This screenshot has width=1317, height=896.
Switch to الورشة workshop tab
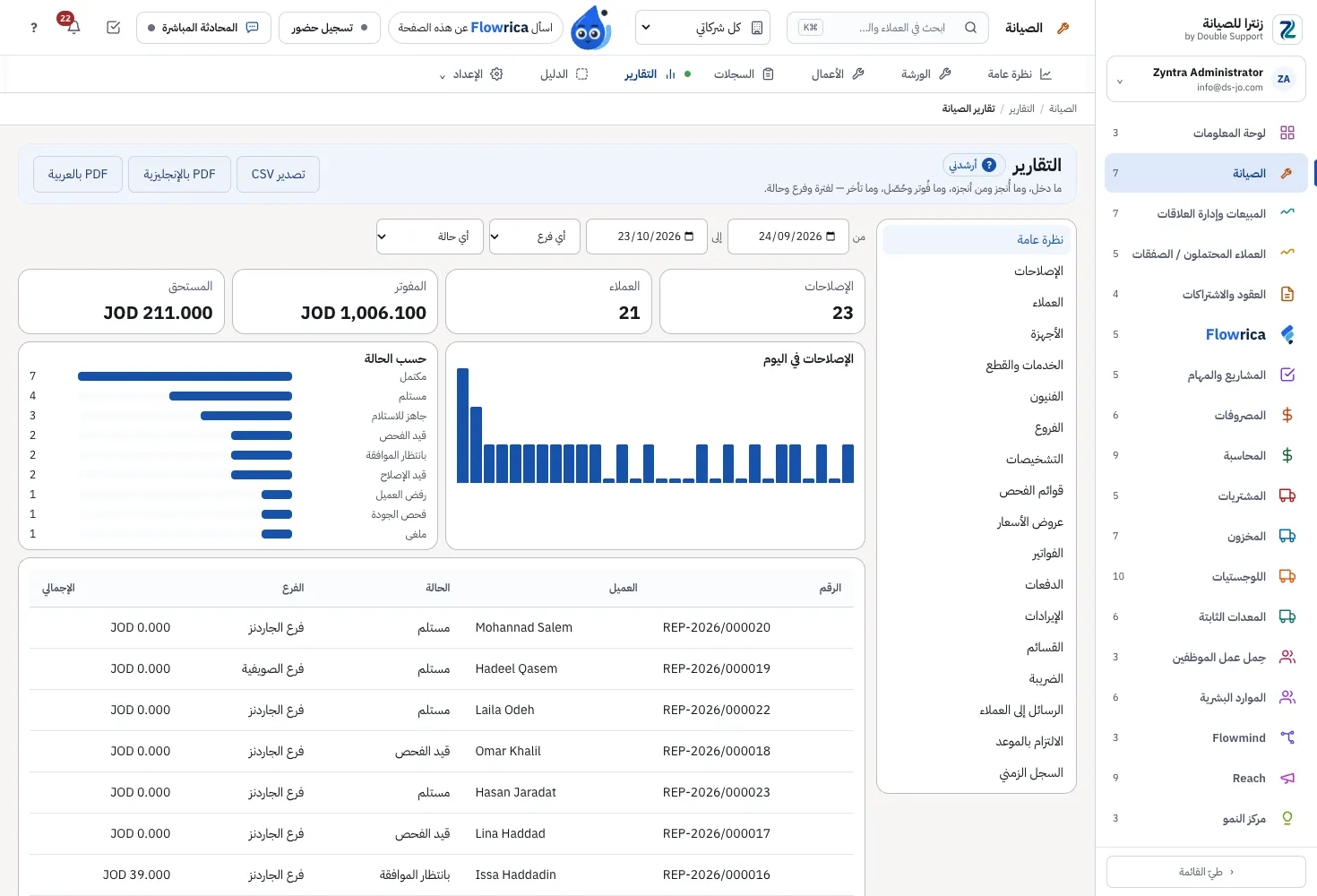926,74
